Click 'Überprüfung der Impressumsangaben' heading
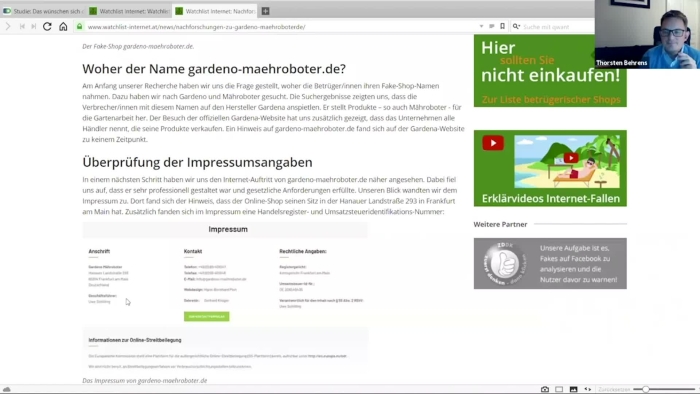This screenshot has height=394, width=700. click(197, 162)
